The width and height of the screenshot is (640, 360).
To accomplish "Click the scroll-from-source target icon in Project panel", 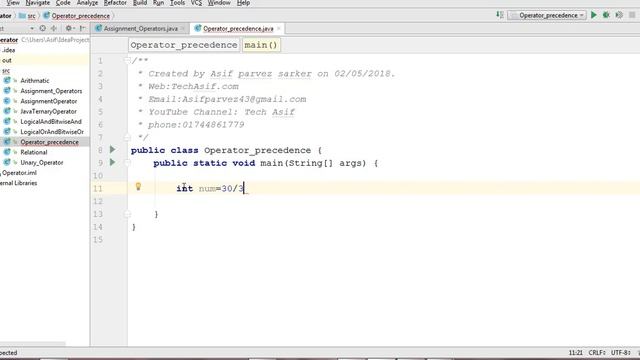I will pos(42,28).
